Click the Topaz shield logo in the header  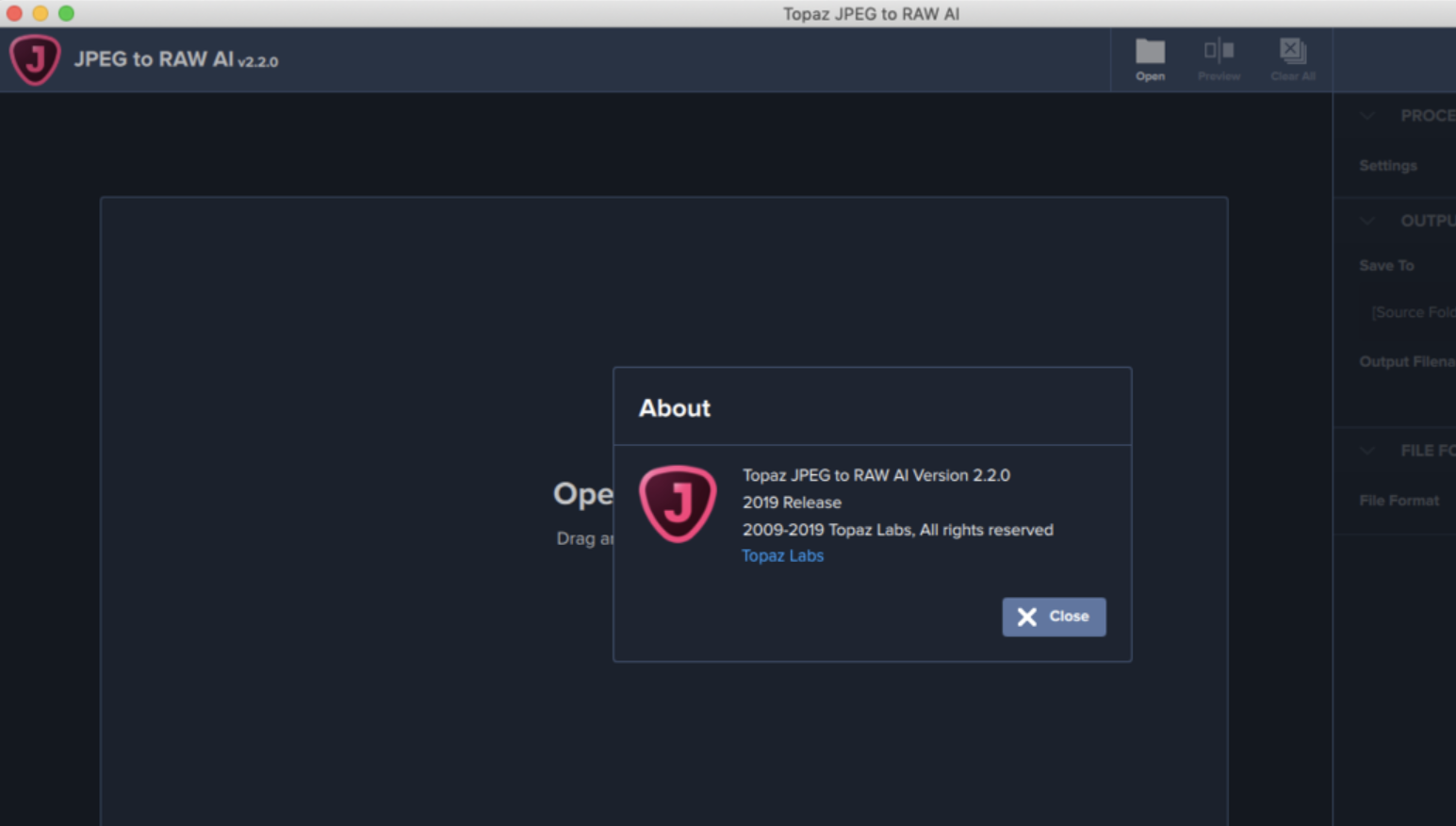(x=35, y=58)
